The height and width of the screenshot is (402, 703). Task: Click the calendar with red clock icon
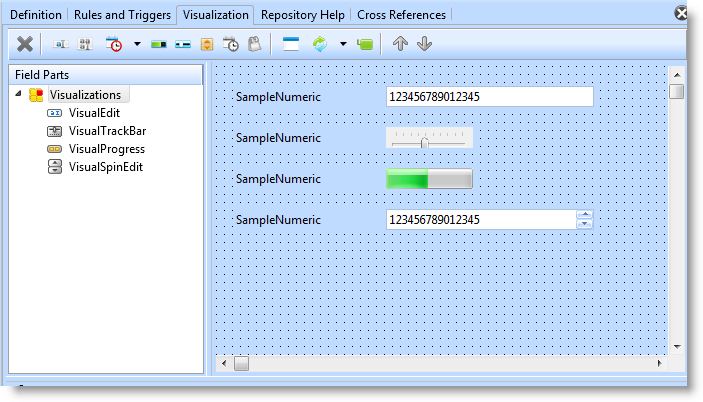pyautogui.click(x=114, y=44)
